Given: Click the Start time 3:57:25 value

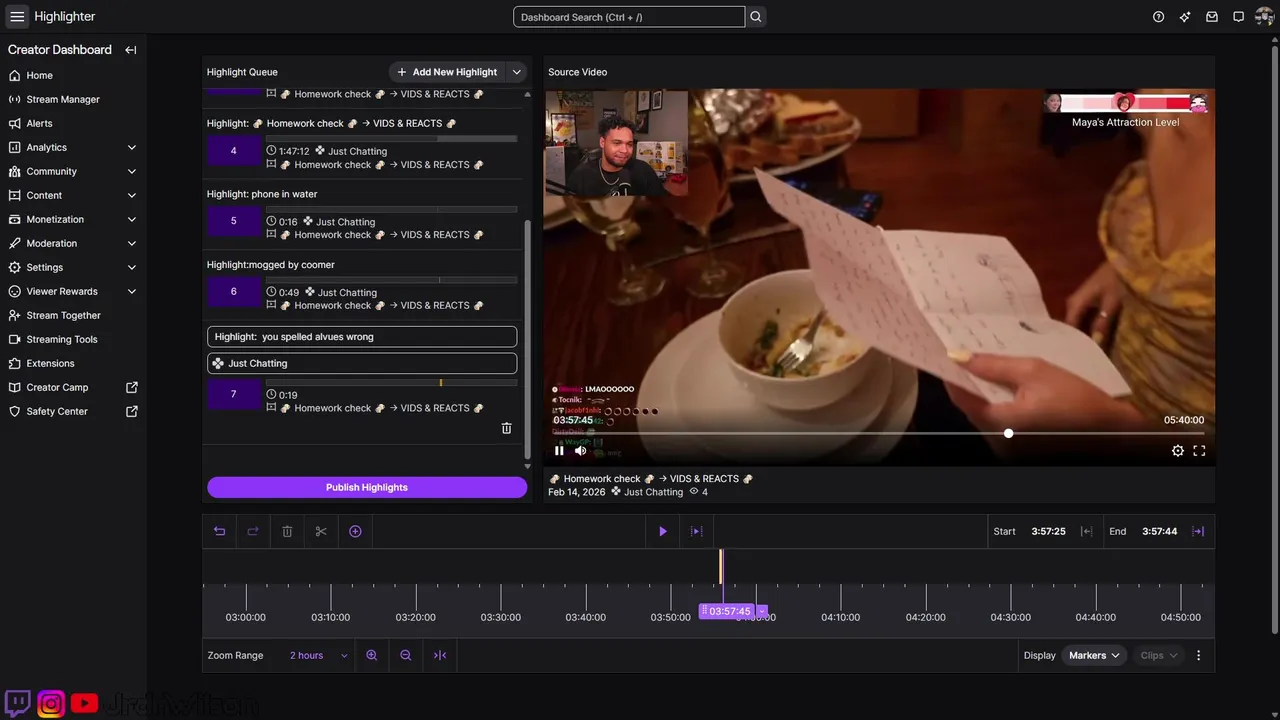Looking at the screenshot, I should [x=1048, y=531].
